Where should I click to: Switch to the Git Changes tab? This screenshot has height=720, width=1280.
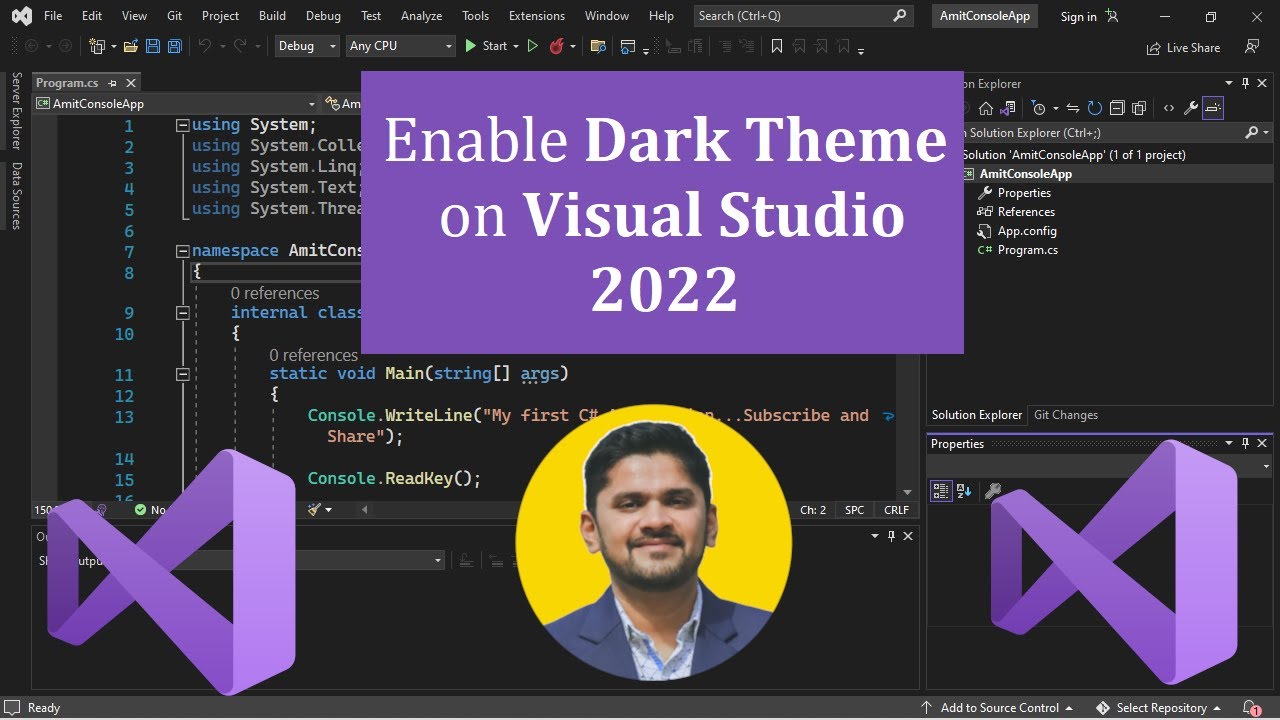click(1065, 415)
